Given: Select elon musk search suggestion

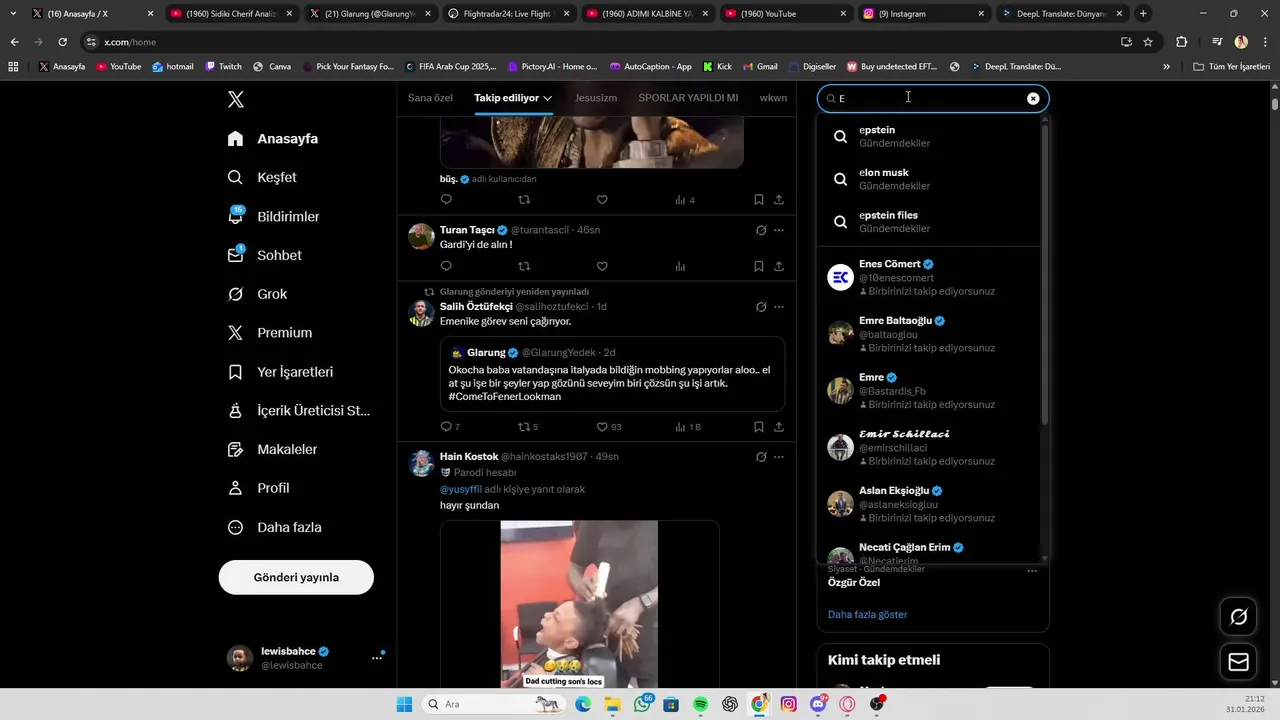Looking at the screenshot, I should pos(929,179).
